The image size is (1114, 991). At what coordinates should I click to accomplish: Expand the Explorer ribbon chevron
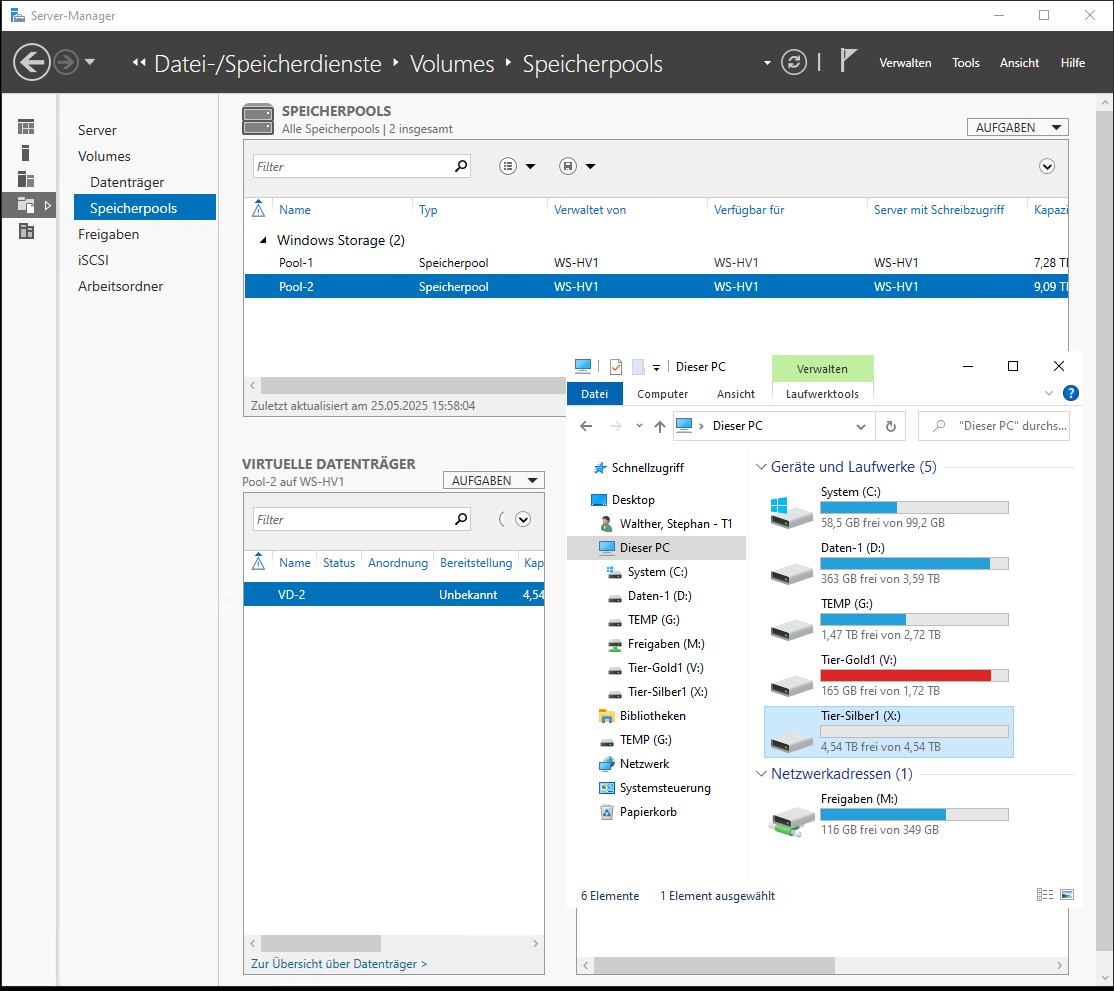pyautogui.click(x=1049, y=394)
